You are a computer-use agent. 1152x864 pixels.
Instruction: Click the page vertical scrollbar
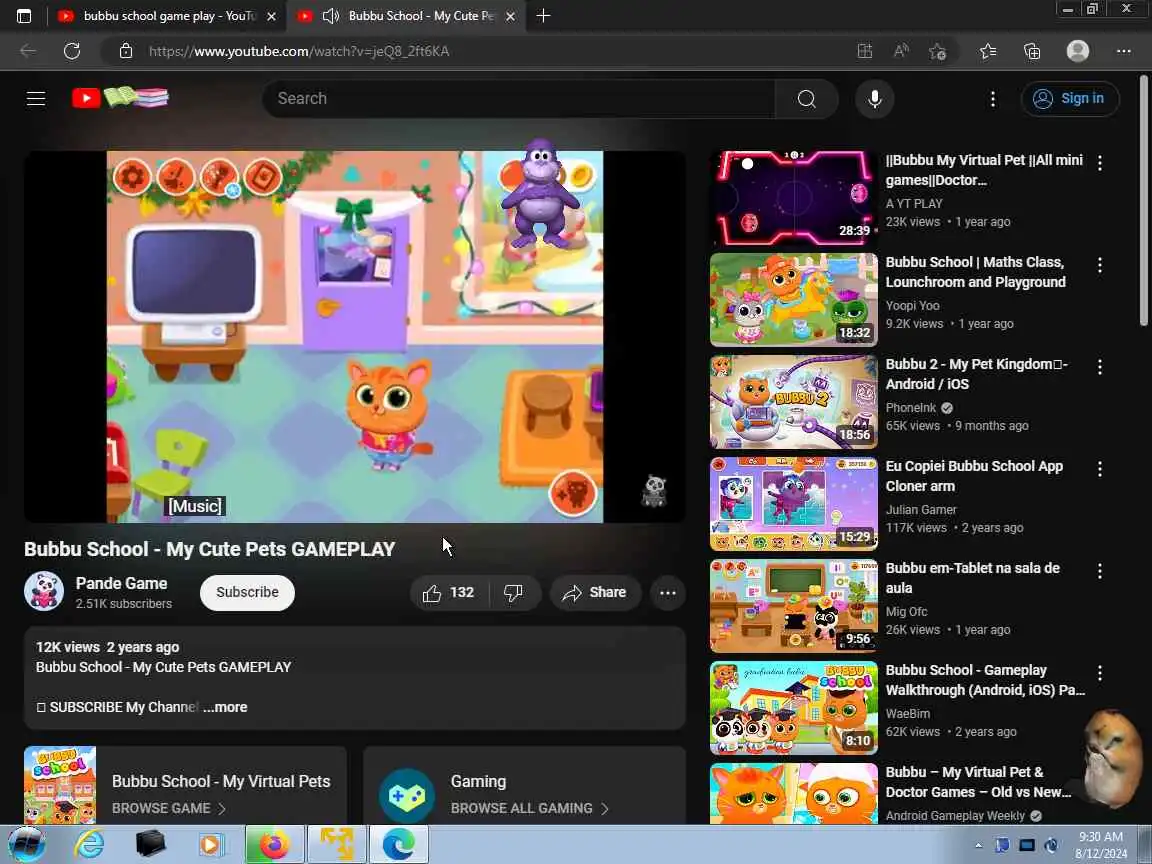pos(1144,200)
